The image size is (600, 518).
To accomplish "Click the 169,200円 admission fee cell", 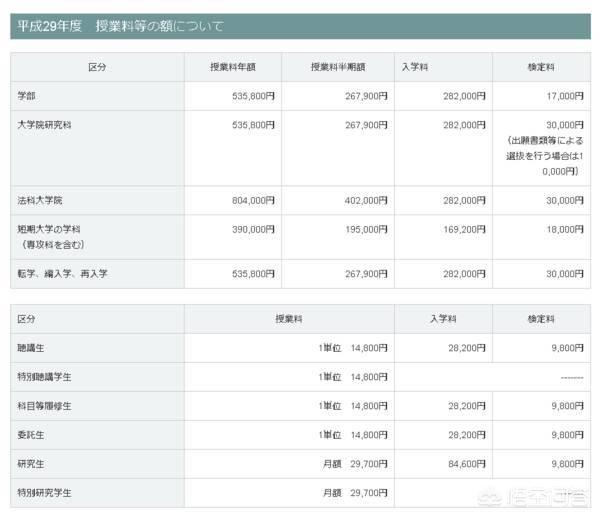I will tap(461, 229).
